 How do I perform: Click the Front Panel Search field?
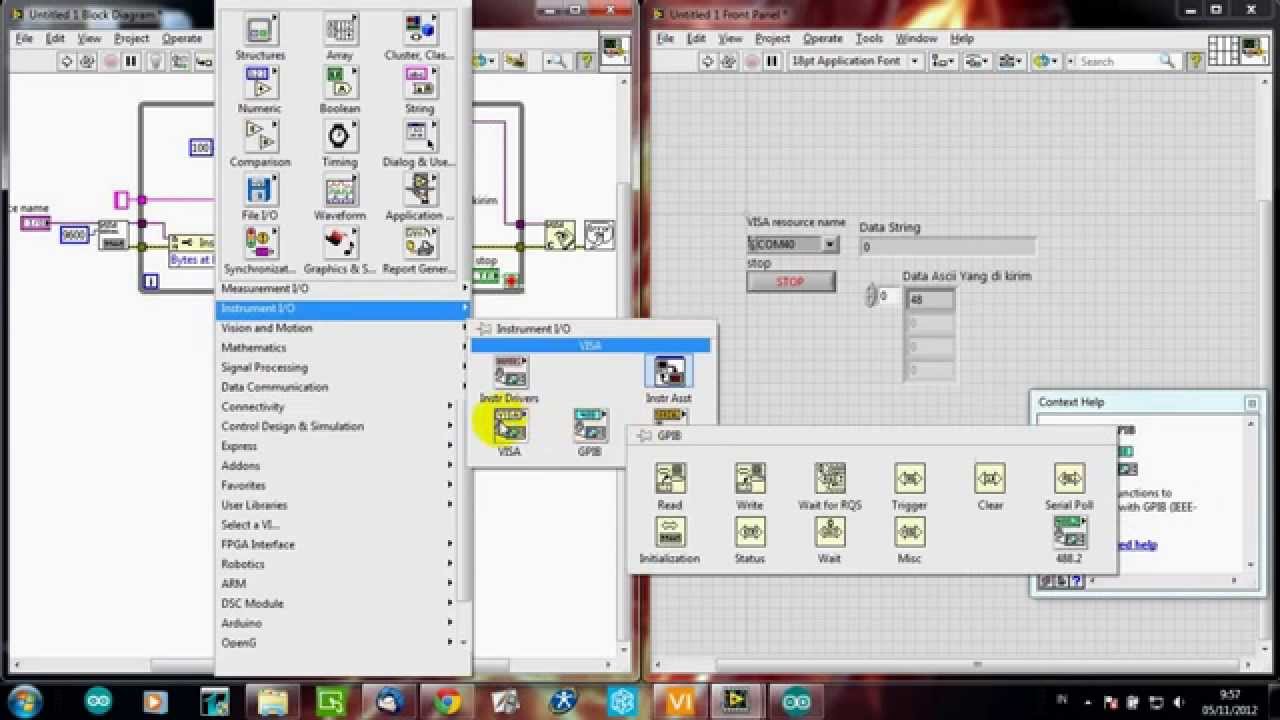pos(1120,61)
